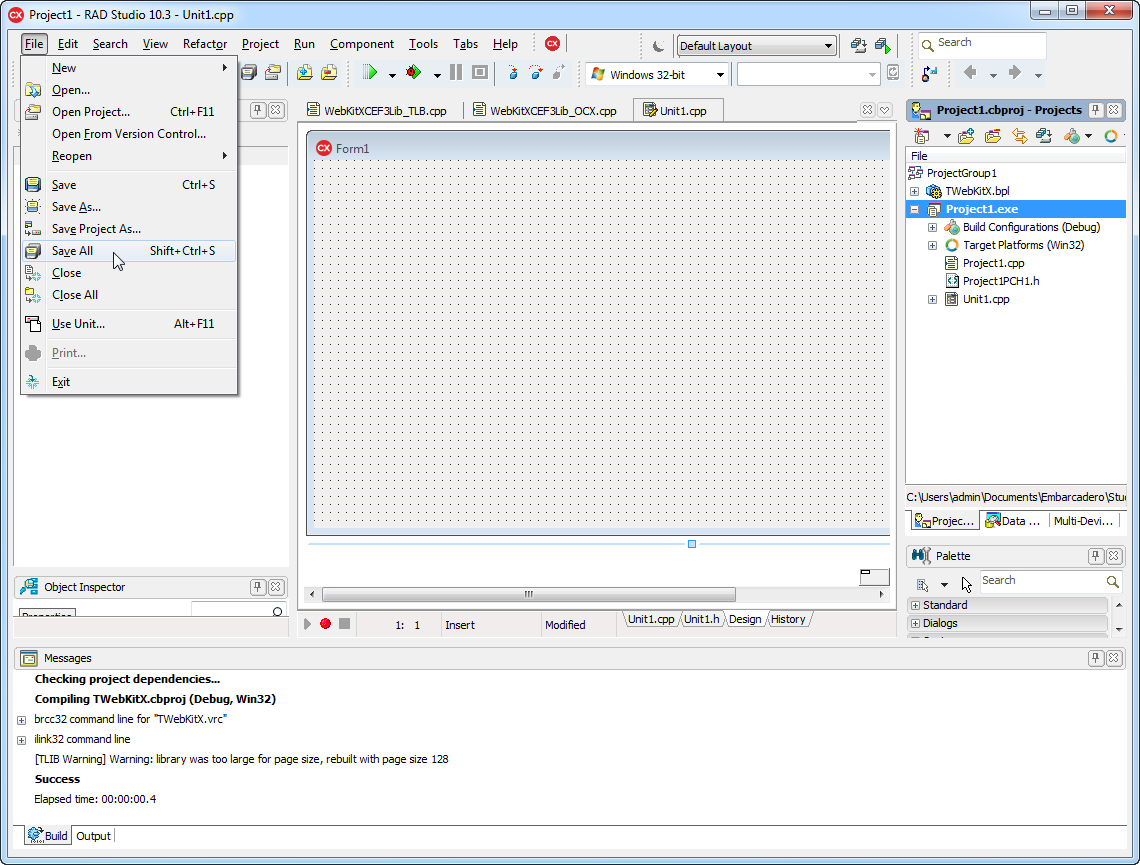Screen dimensions: 1140x865
Task: Expand the Unit1.cpp tree node
Action: (x=932, y=299)
